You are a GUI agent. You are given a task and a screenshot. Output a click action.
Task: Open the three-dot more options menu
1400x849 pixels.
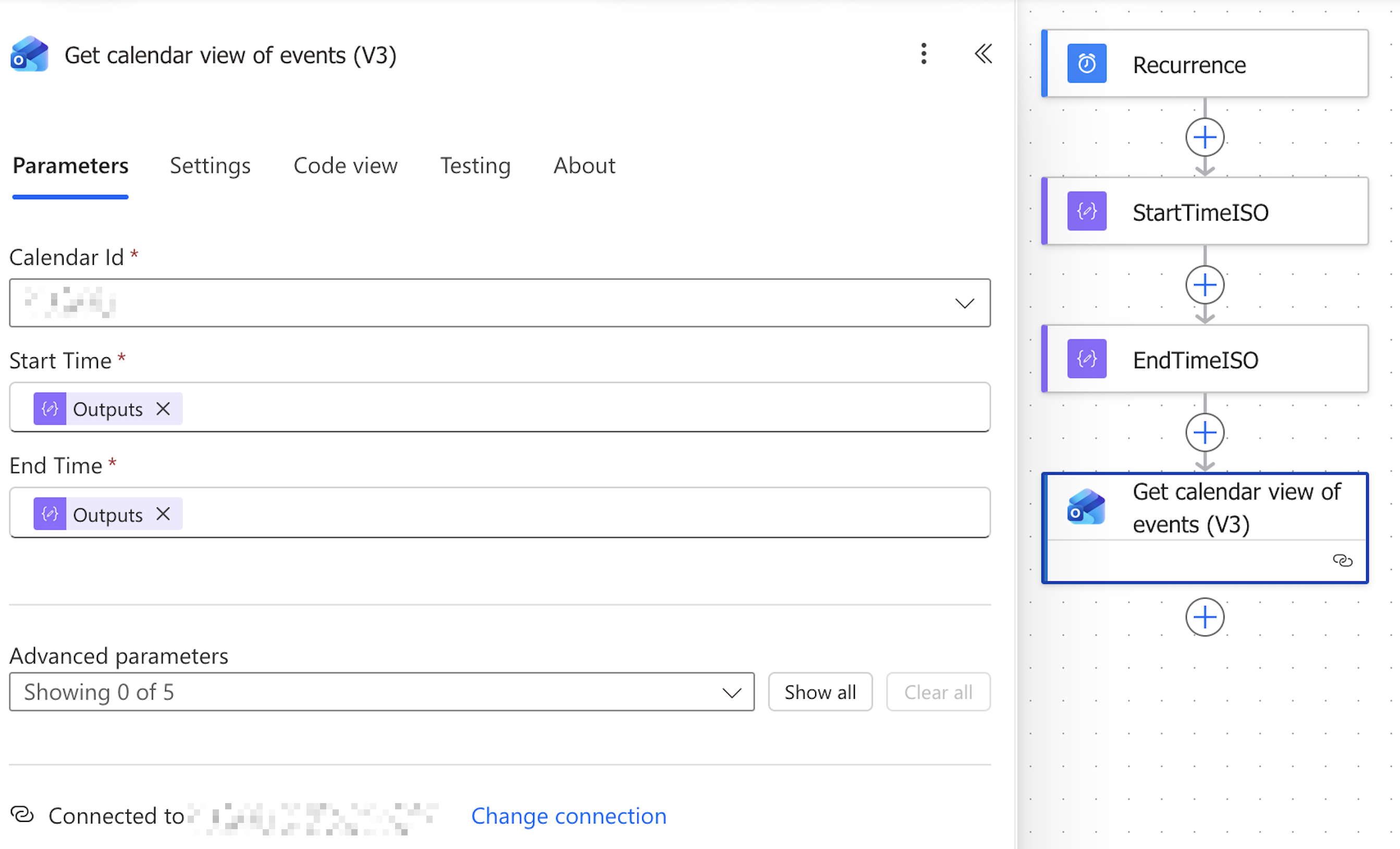pyautogui.click(x=924, y=54)
